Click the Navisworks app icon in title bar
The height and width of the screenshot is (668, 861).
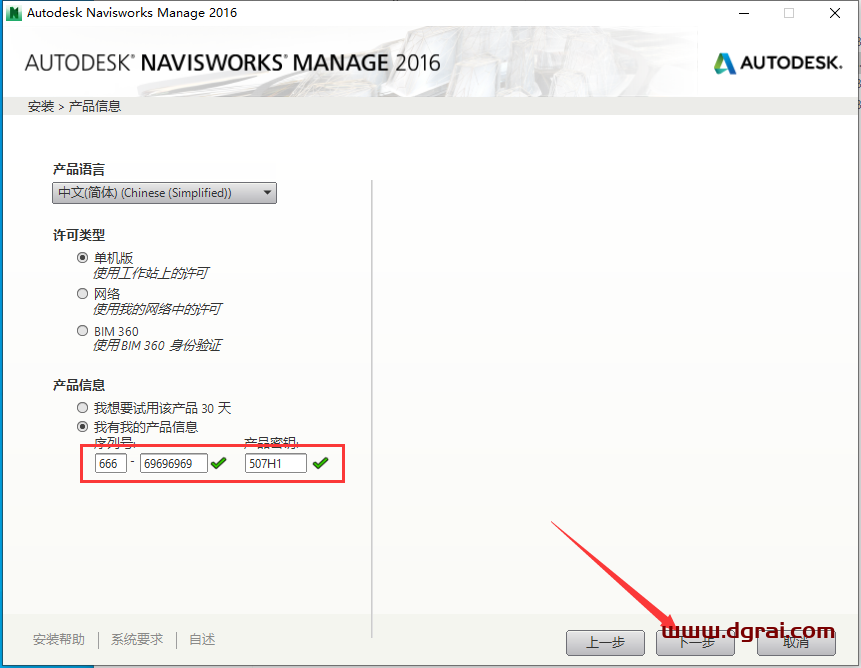pos(13,13)
